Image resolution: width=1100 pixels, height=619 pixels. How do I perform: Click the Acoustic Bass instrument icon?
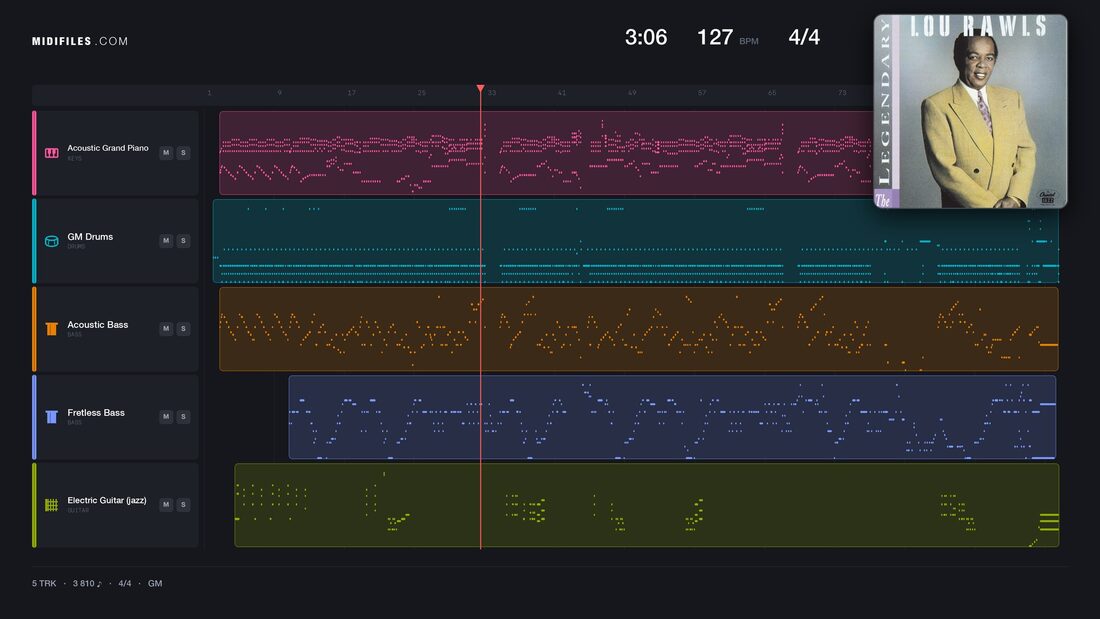51,329
